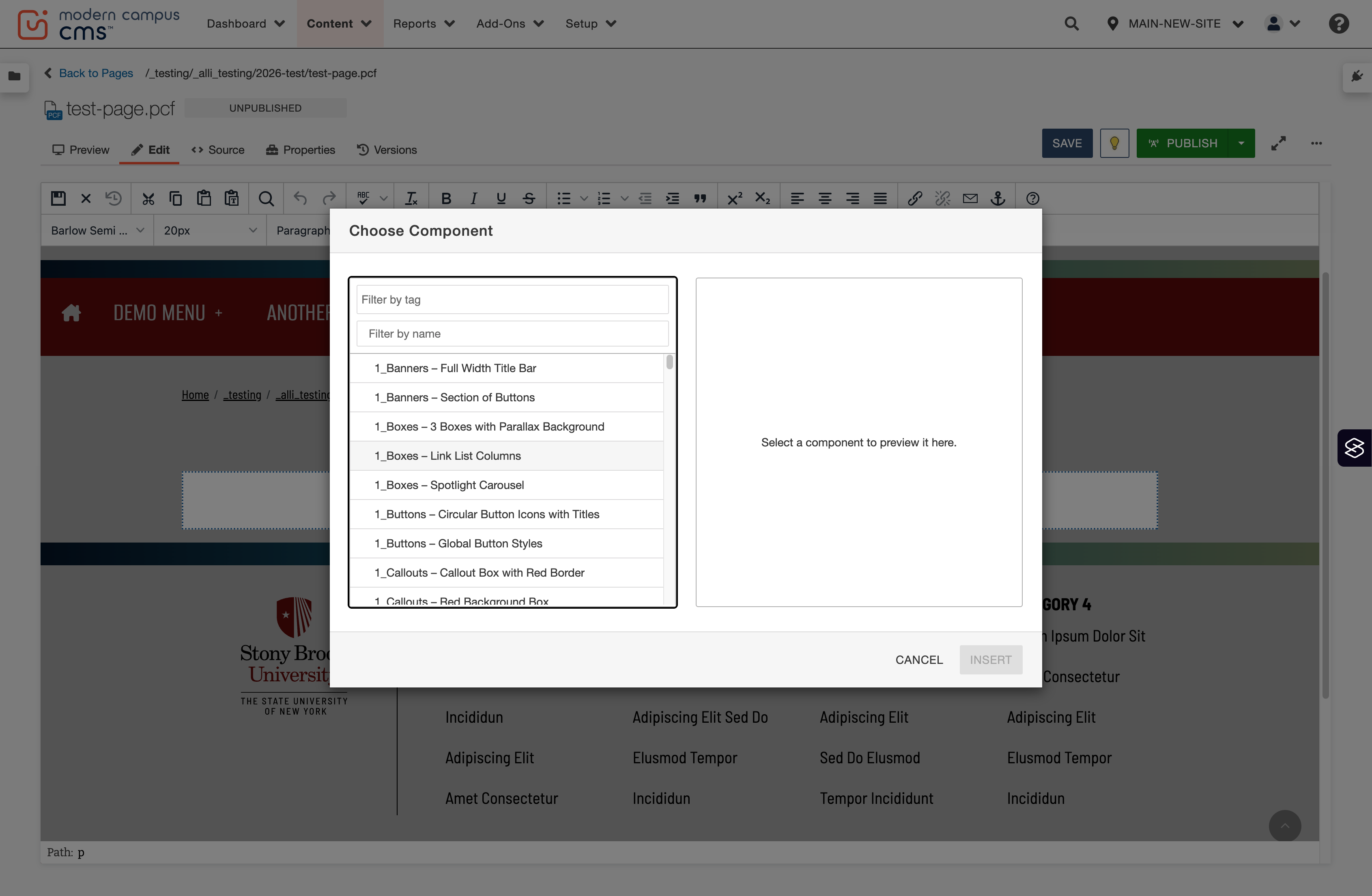Image resolution: width=1372 pixels, height=896 pixels.
Task: Toggle Italic formatting
Action: coord(473,198)
